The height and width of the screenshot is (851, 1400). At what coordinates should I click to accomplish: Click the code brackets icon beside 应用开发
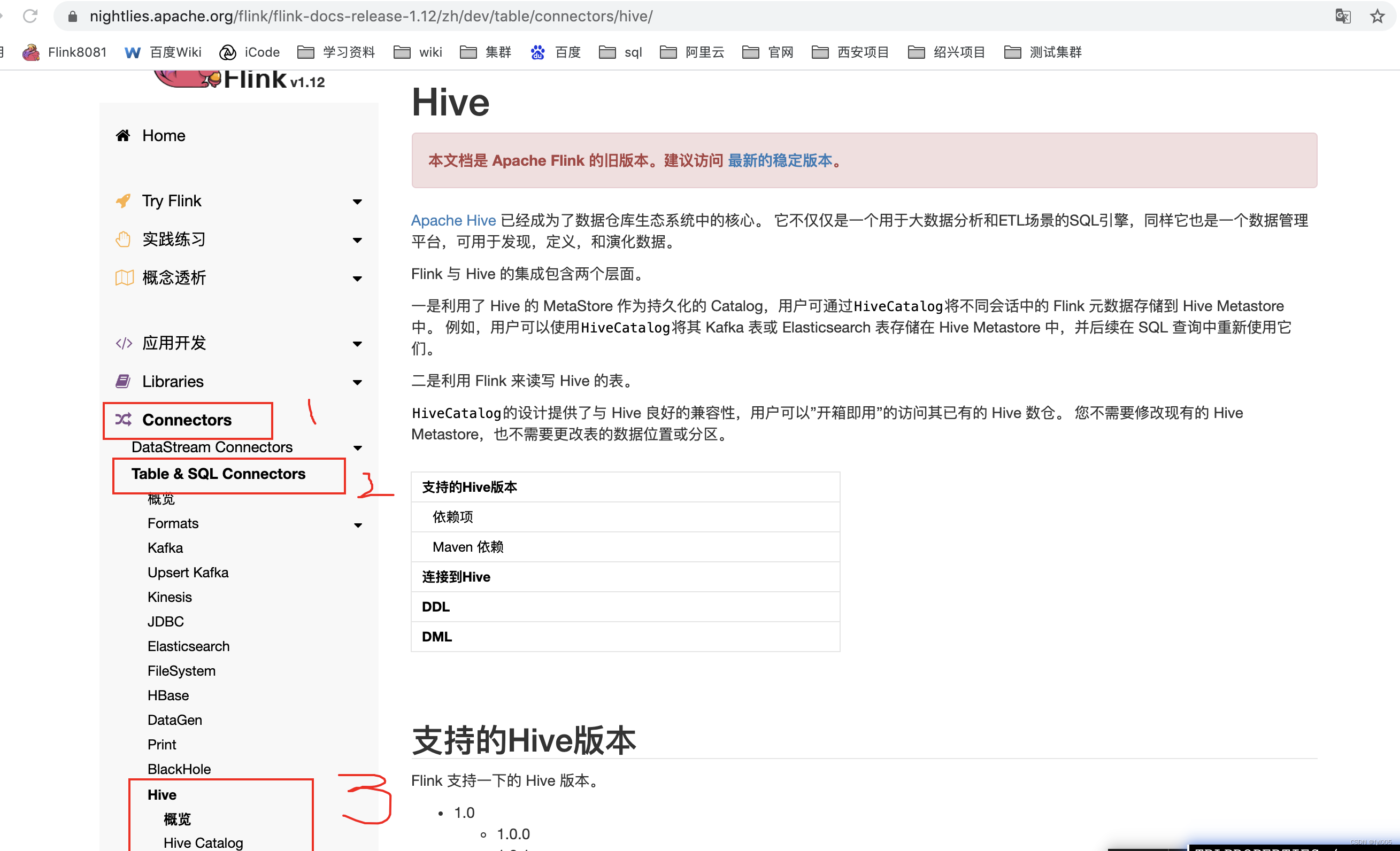[124, 343]
